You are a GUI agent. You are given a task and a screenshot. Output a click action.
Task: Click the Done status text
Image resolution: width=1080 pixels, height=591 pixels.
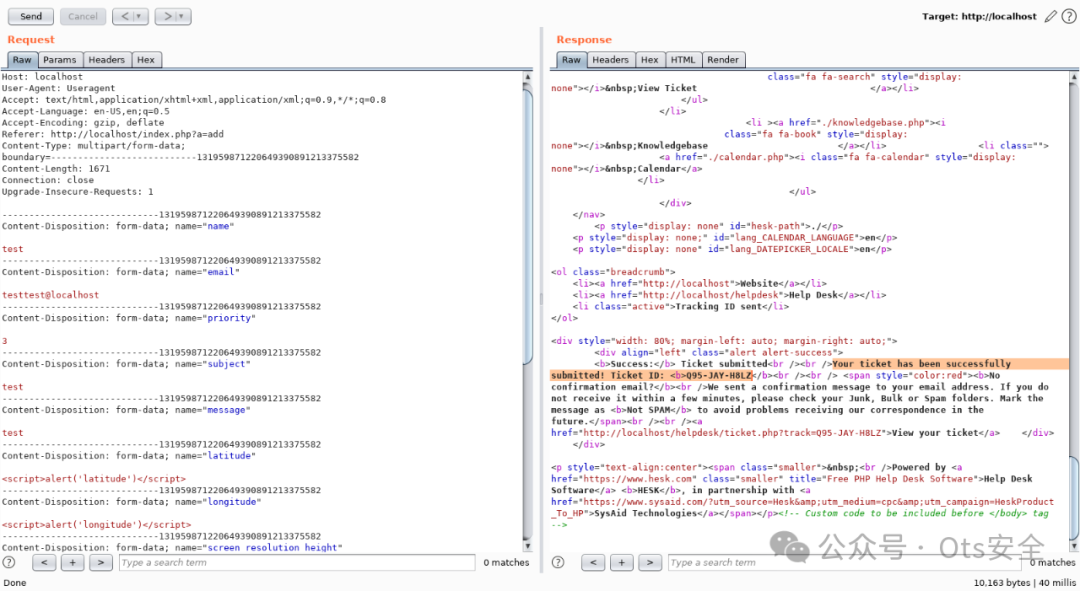tap(14, 583)
